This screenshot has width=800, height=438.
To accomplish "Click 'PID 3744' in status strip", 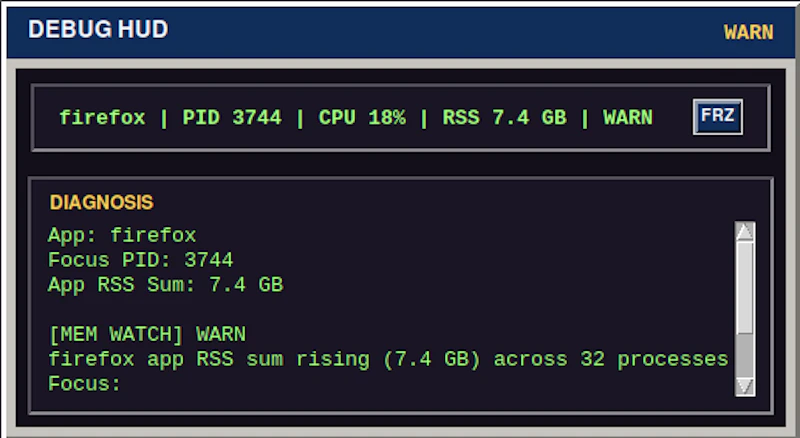I will point(232,118).
